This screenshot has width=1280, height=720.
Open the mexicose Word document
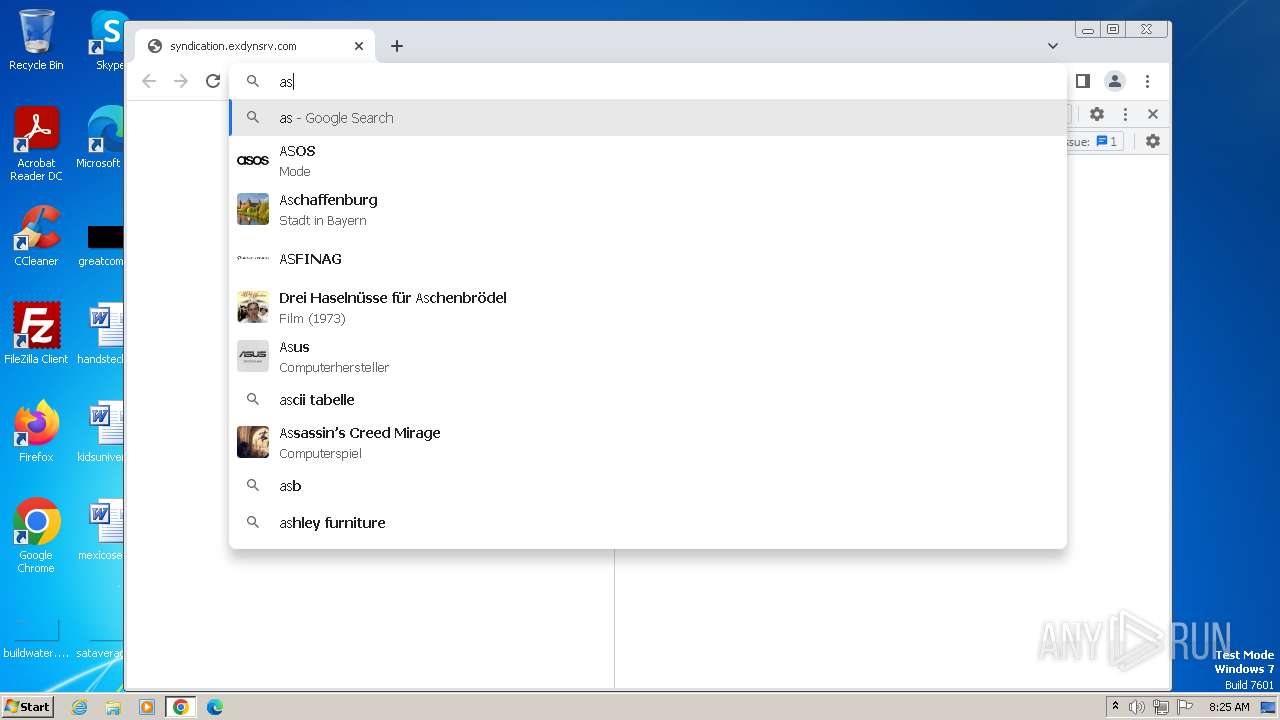tap(102, 530)
